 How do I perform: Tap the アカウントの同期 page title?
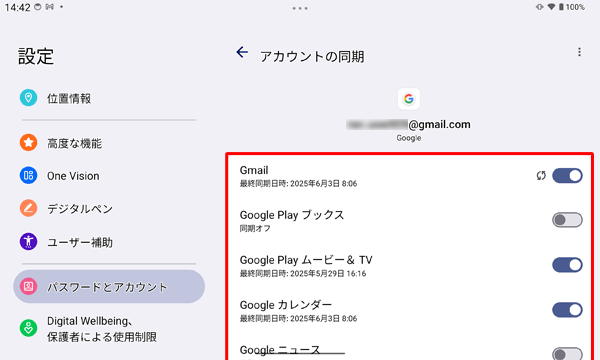click(312, 57)
